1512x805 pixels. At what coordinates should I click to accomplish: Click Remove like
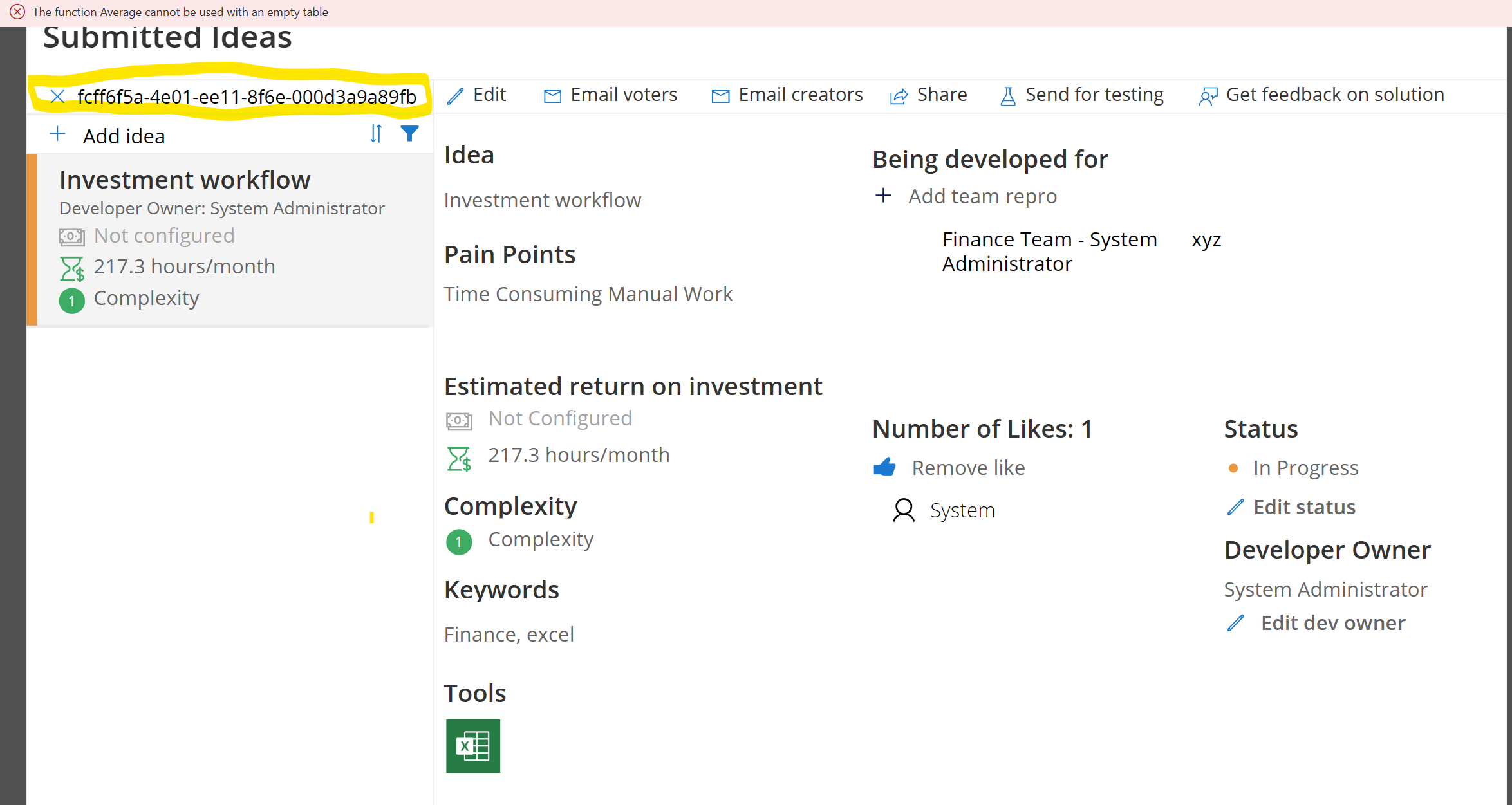[967, 468]
